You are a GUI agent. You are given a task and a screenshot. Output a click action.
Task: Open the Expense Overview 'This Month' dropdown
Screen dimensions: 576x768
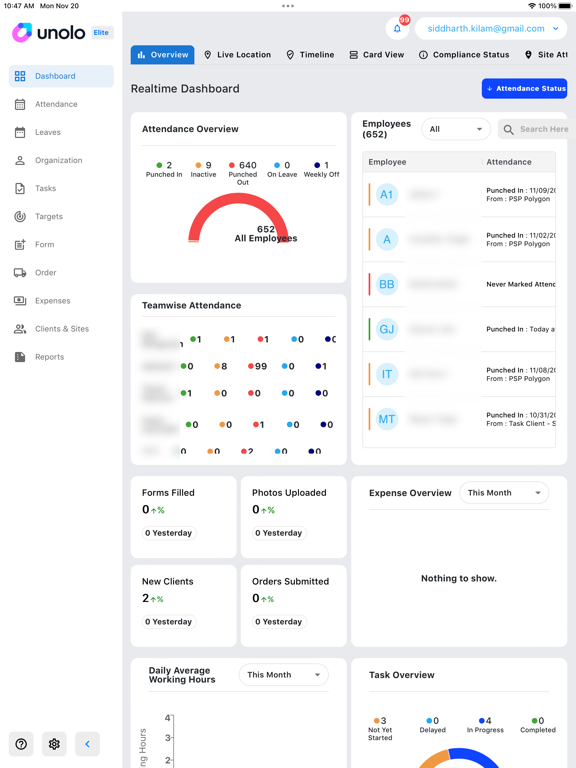click(504, 493)
